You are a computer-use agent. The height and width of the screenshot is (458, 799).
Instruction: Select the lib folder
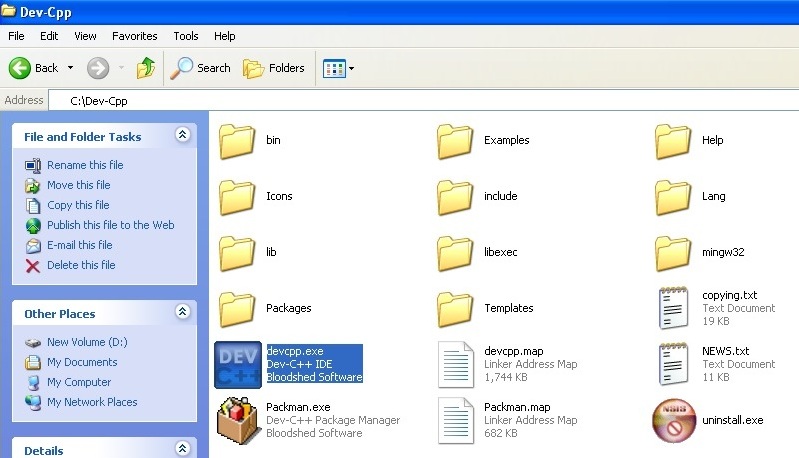(x=237, y=253)
